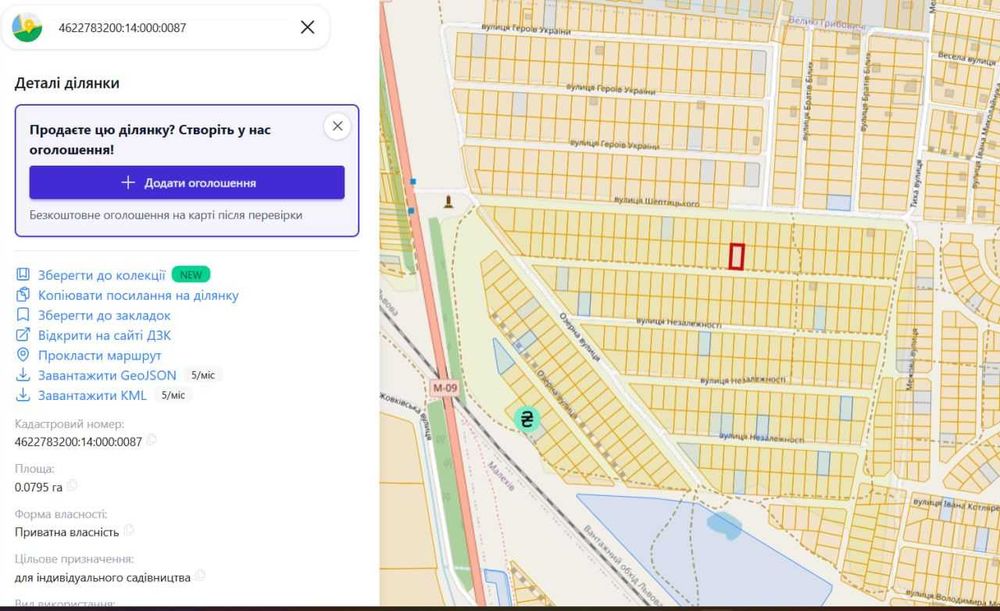Click the 'Площа:' label

click(x=34, y=469)
